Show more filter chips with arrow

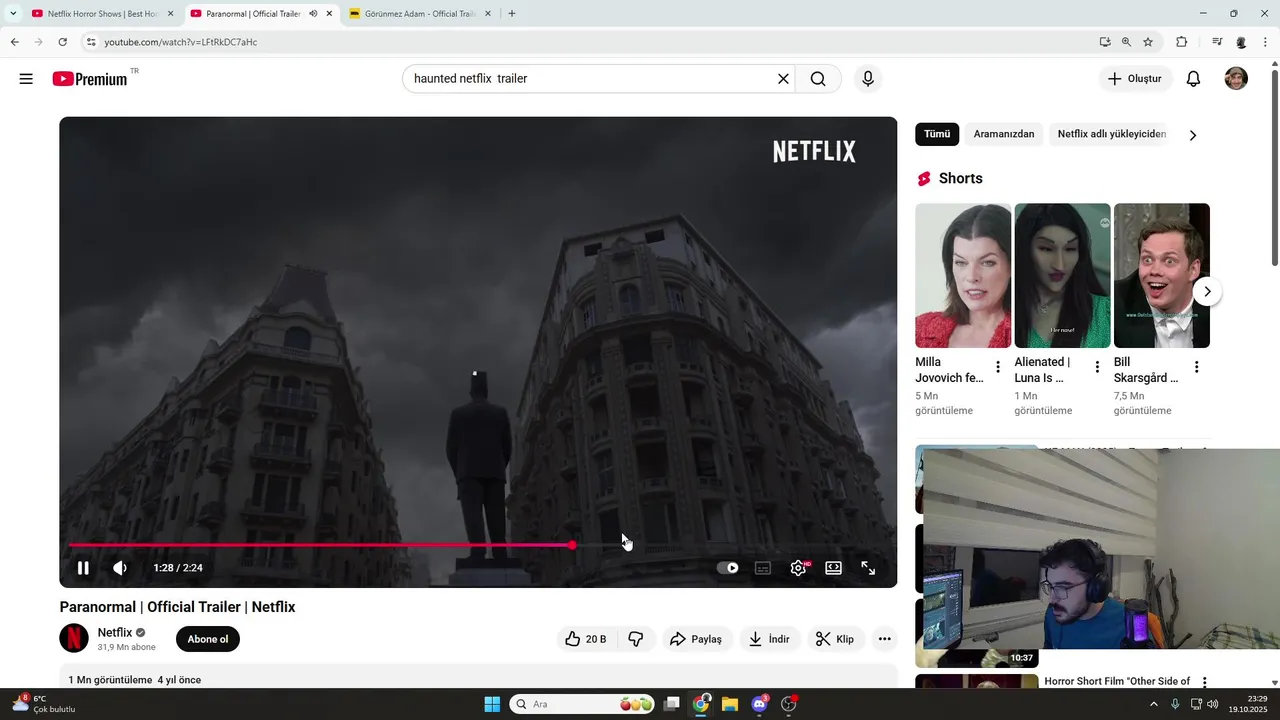(1192, 135)
